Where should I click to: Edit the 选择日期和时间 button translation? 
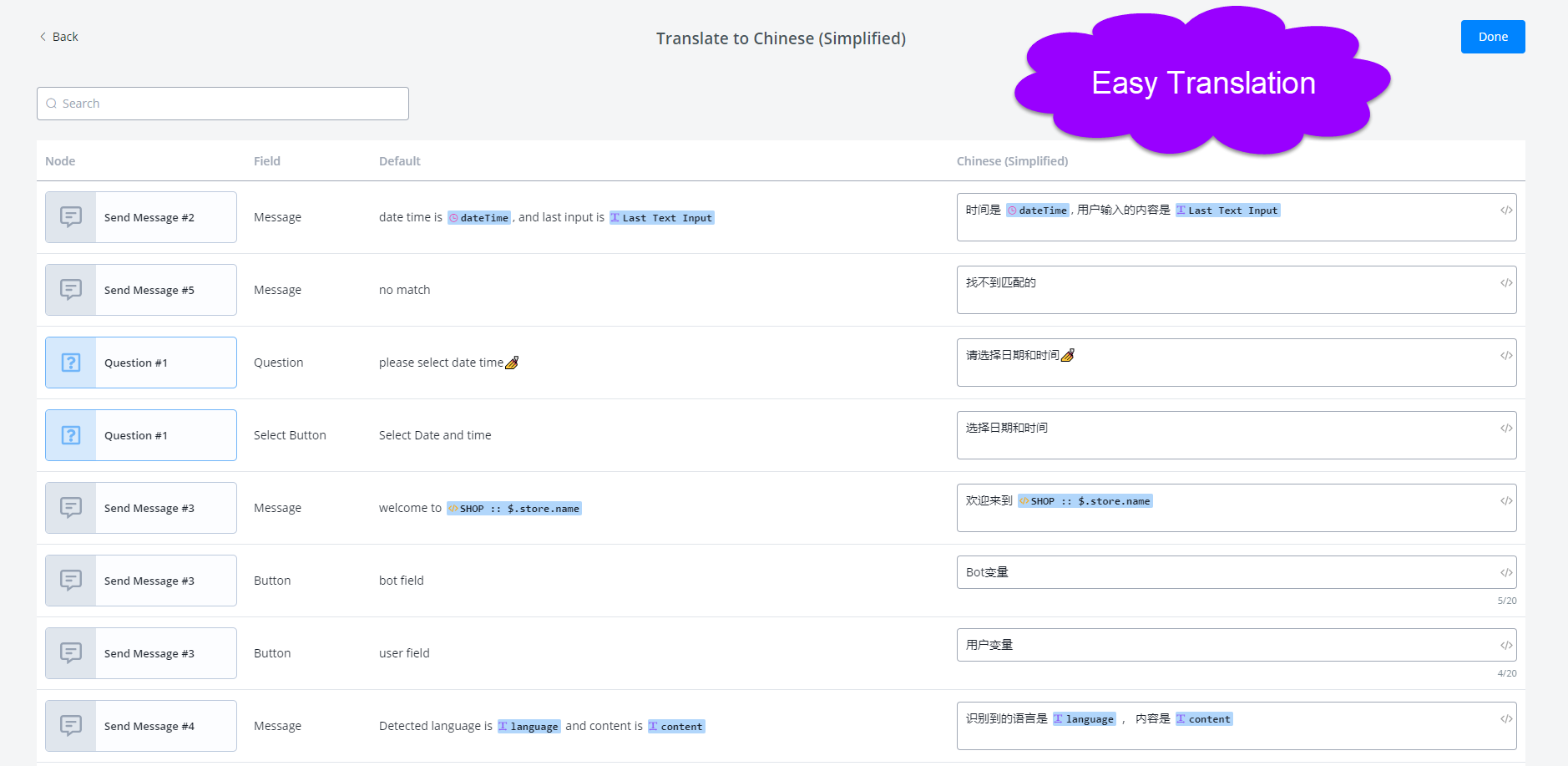[1237, 435]
